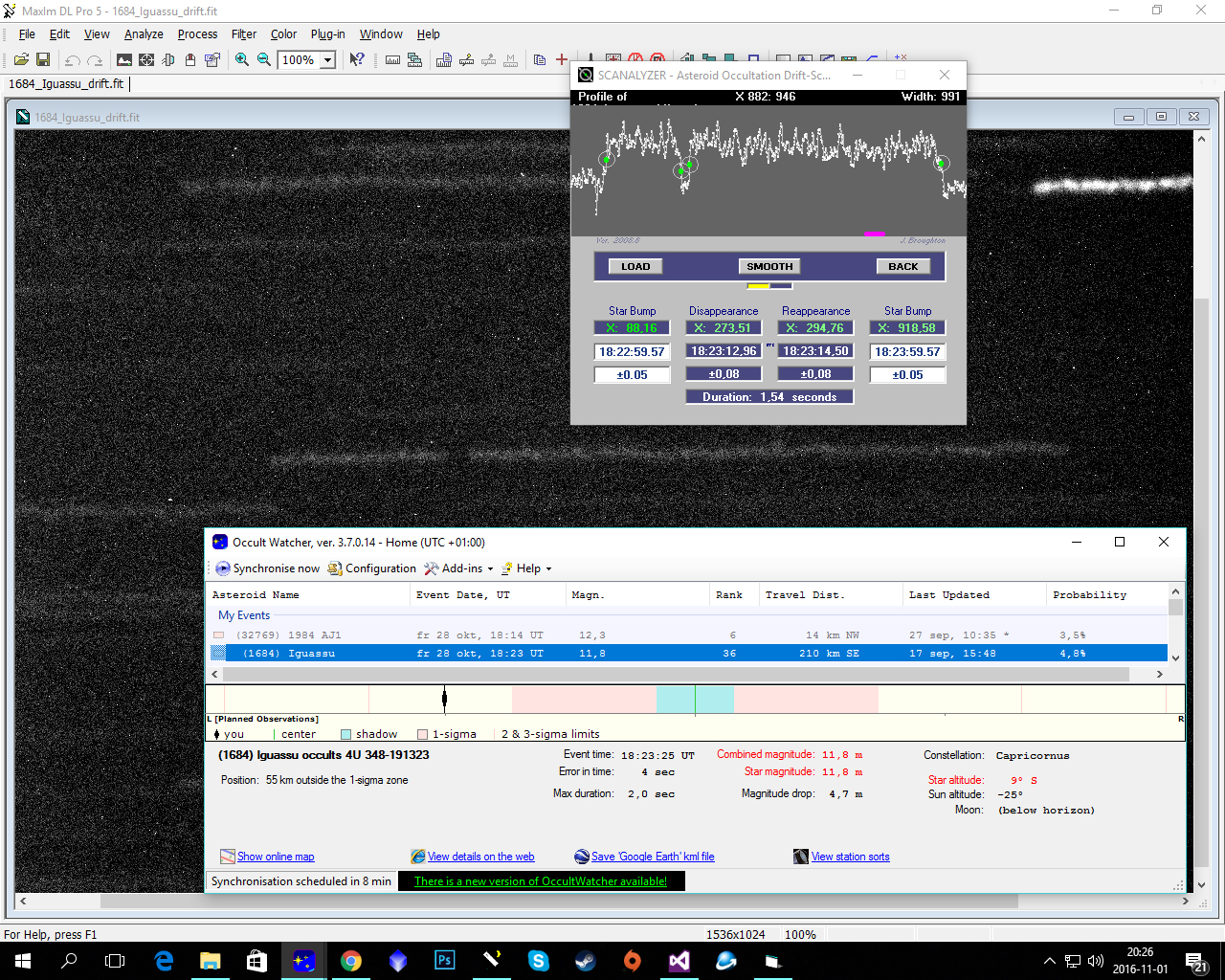Screen dimensions: 1225x980
Task: Click the taskbar clock showing 20:26
Action: tap(1140, 961)
